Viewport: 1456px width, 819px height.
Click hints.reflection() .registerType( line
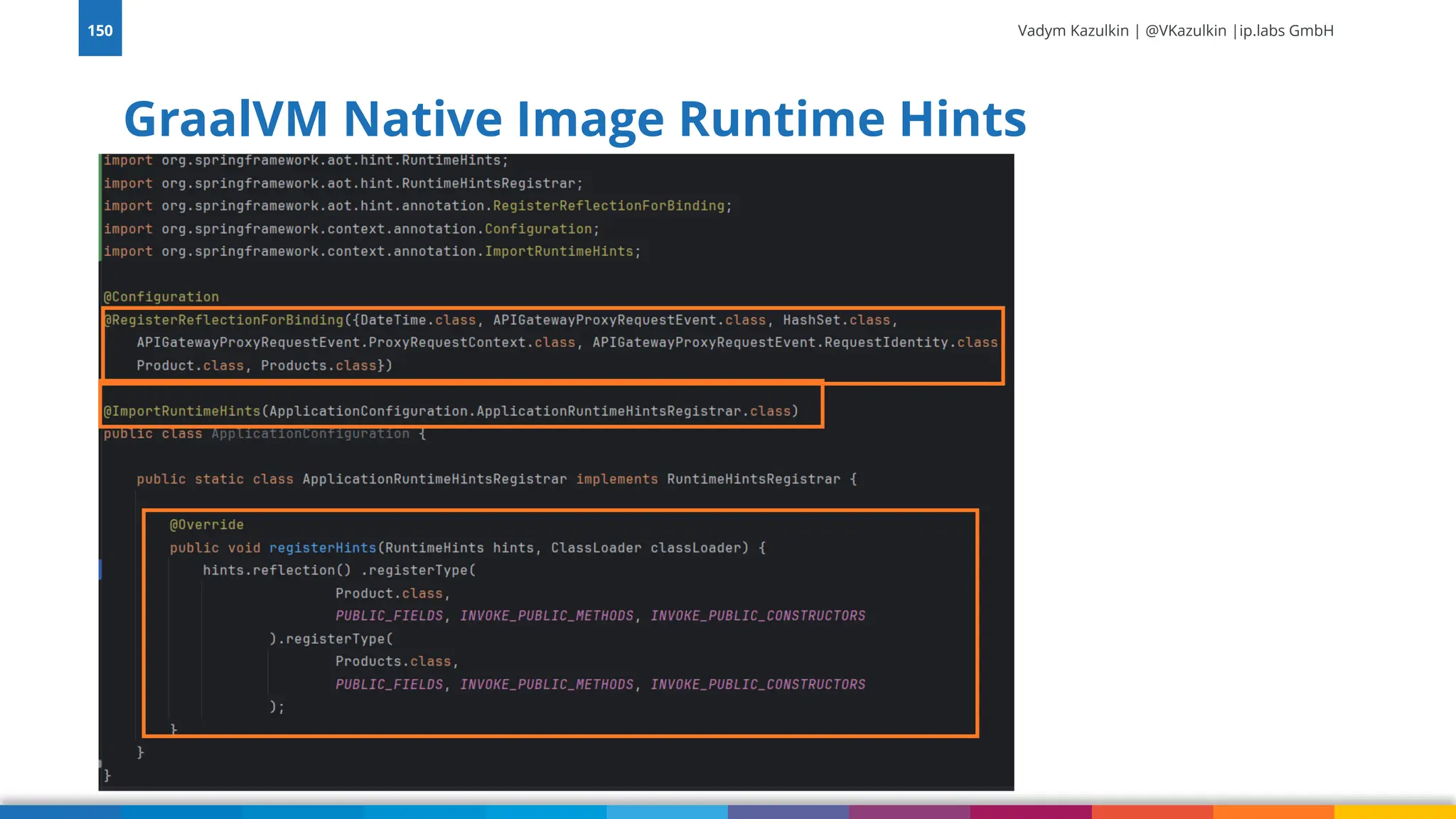(x=339, y=570)
